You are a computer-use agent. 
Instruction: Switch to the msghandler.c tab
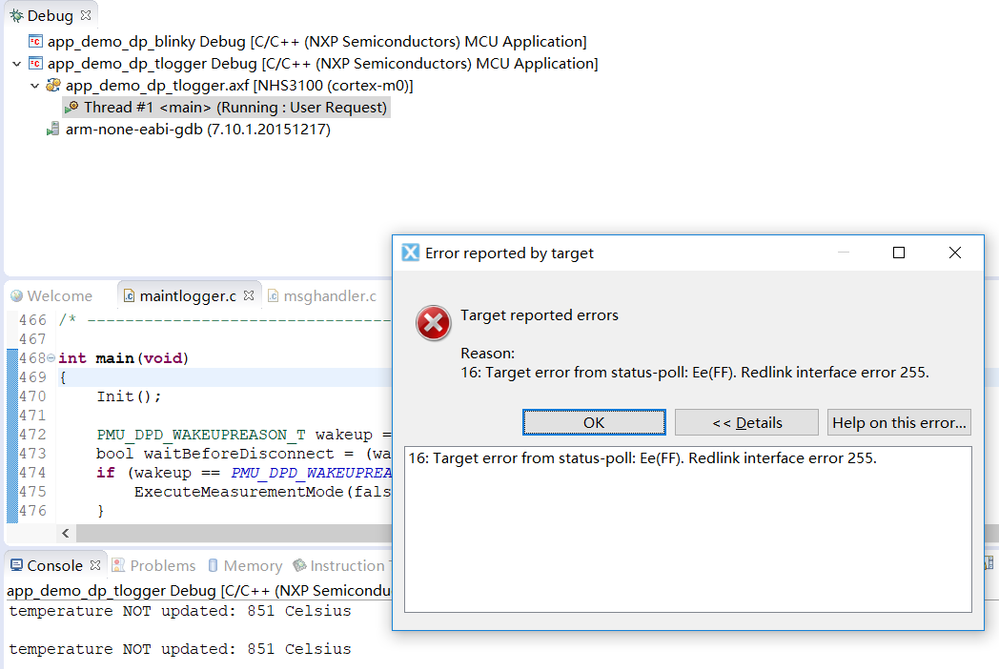[x=322, y=295]
